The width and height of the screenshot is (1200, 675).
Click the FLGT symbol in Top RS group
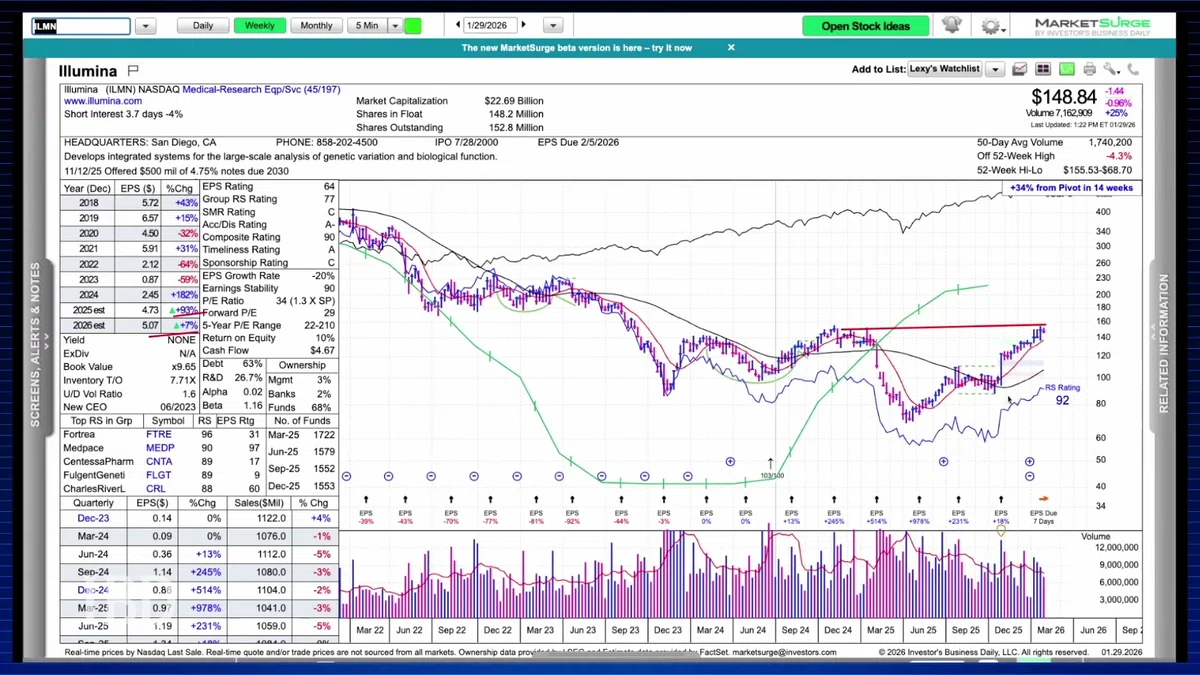pyautogui.click(x=158, y=475)
